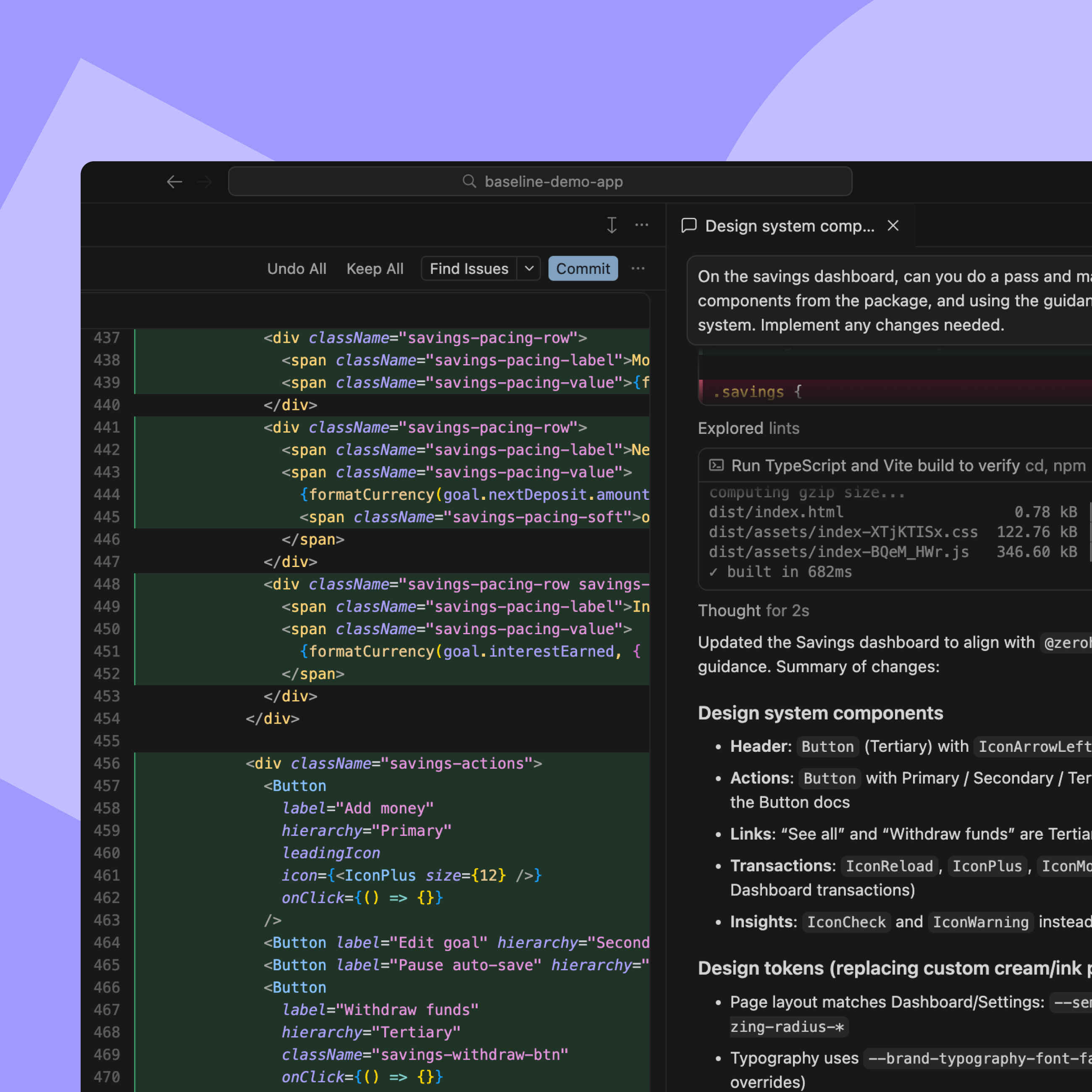Open the baseline-demo-app search bar
This screenshot has width=1092, height=1092.
point(540,181)
